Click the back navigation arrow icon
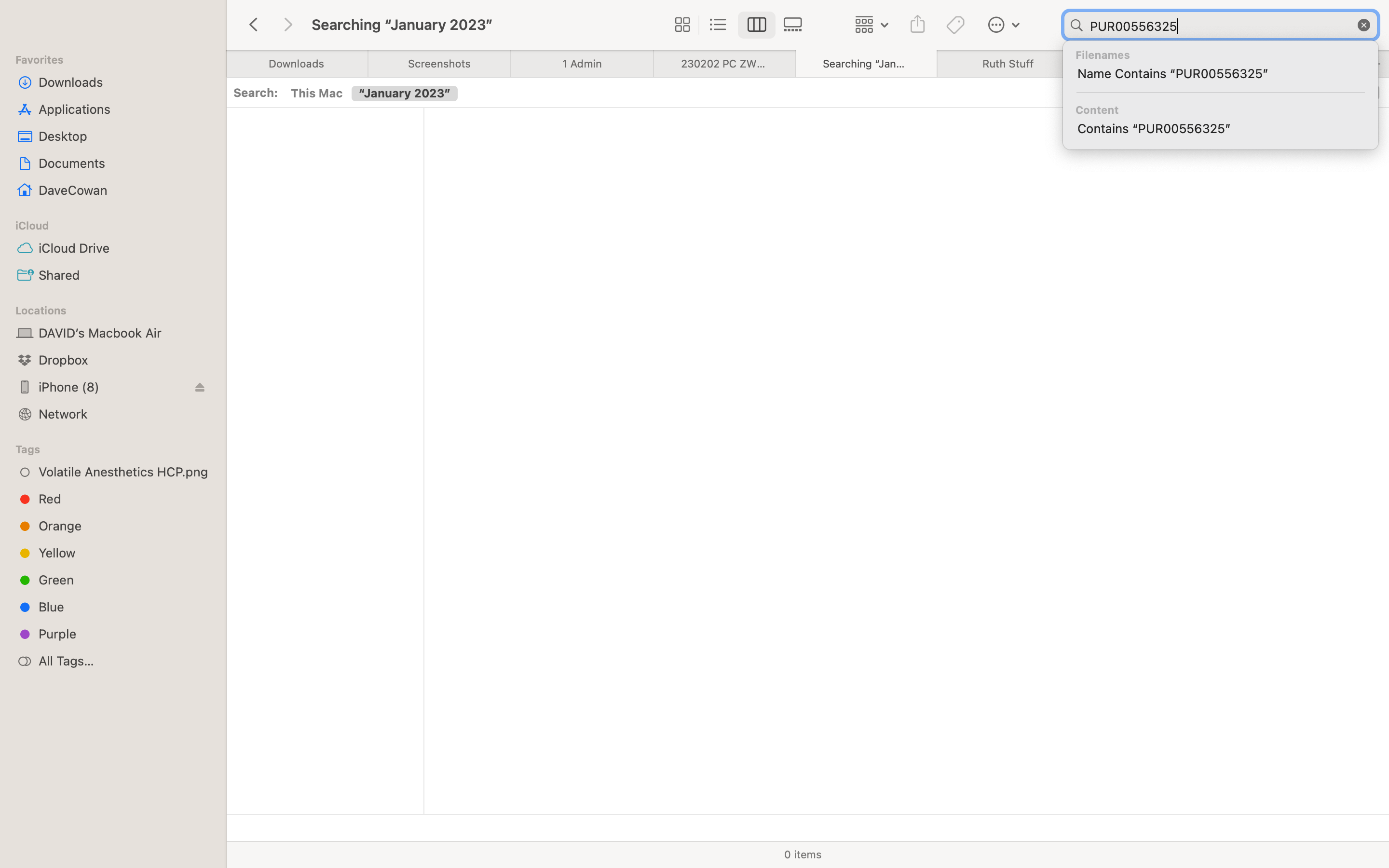 (253, 24)
